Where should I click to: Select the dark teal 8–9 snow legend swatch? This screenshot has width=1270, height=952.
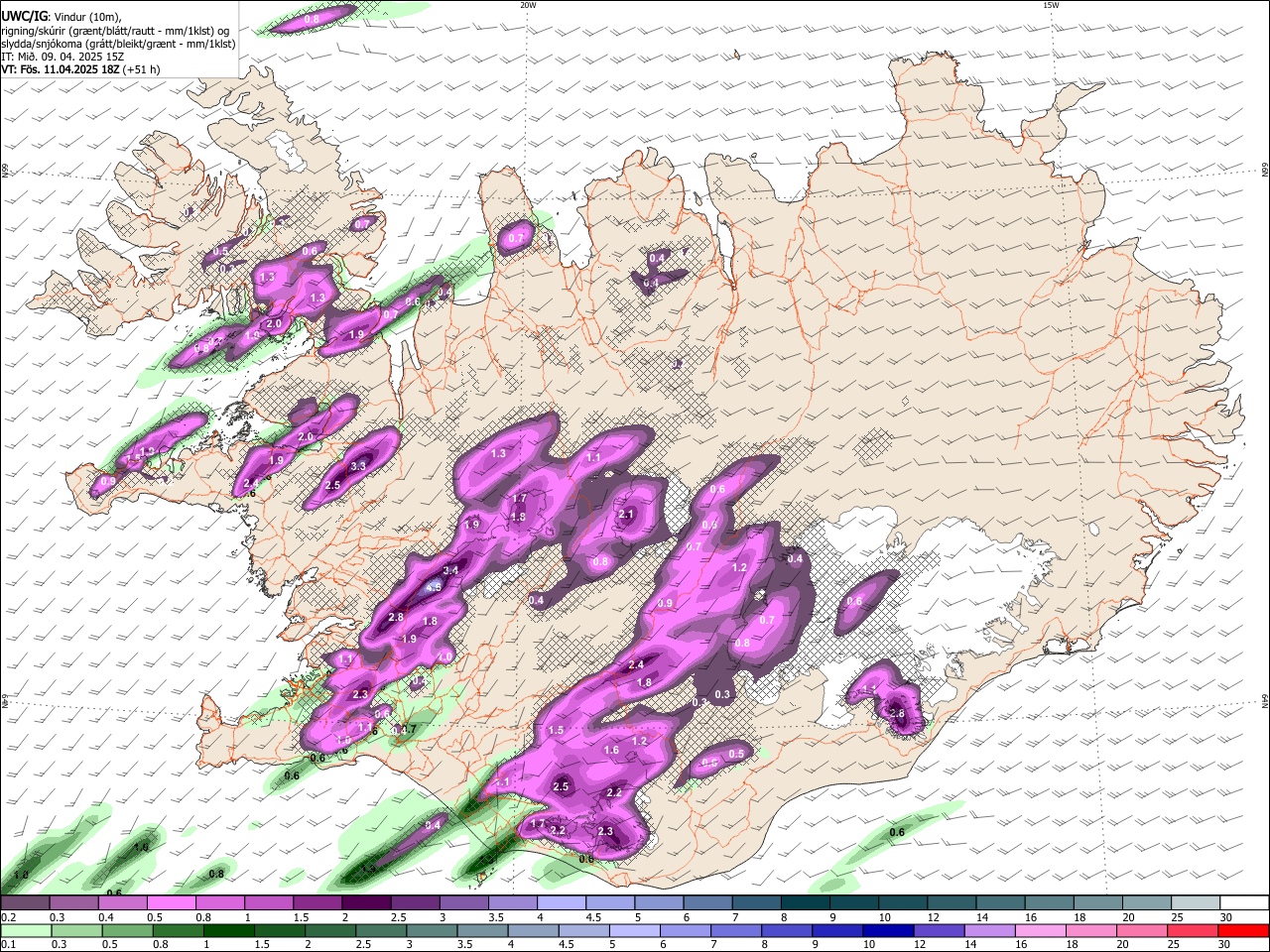[x=805, y=903]
